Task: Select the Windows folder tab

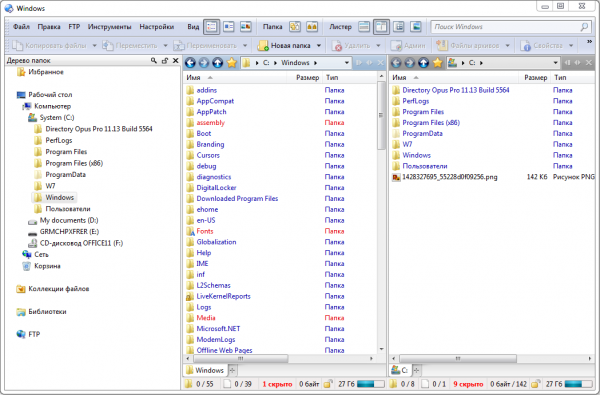Action: pos(205,370)
